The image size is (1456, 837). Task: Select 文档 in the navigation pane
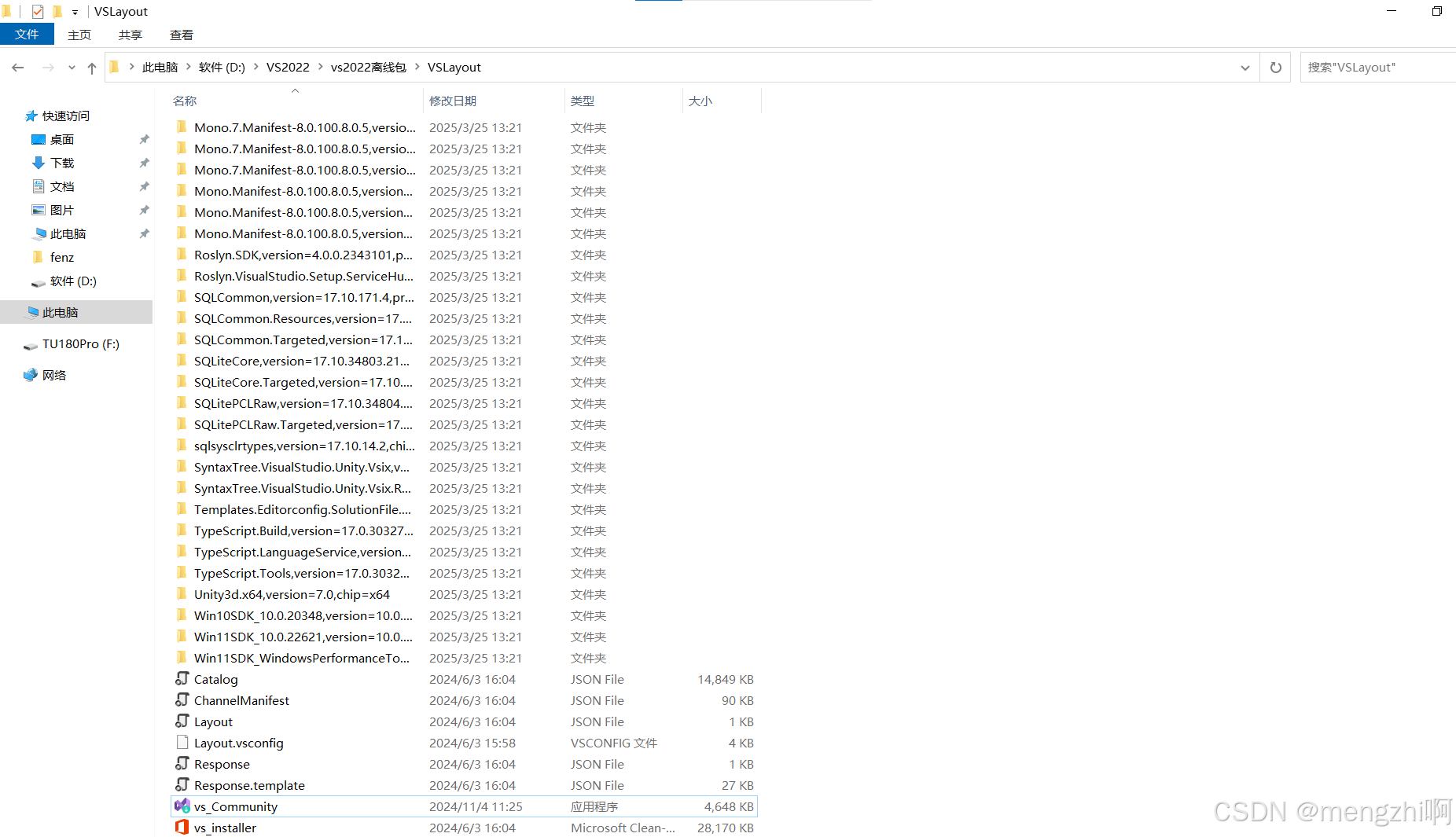pyautogui.click(x=62, y=186)
